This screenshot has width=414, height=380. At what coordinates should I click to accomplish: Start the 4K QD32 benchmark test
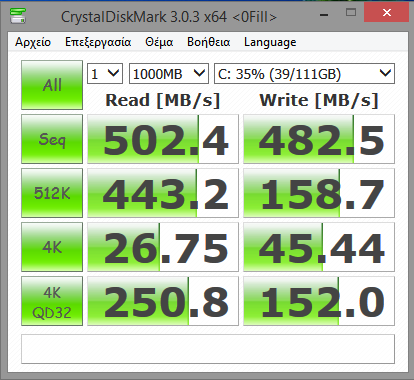pyautogui.click(x=52, y=301)
